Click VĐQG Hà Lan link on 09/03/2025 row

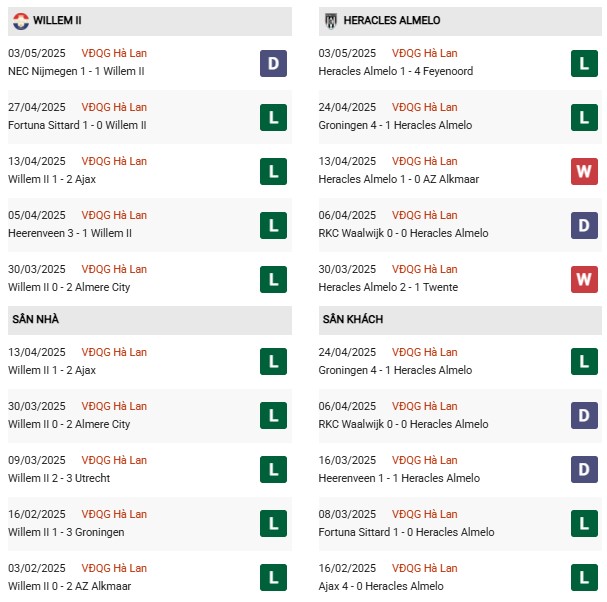(x=114, y=460)
